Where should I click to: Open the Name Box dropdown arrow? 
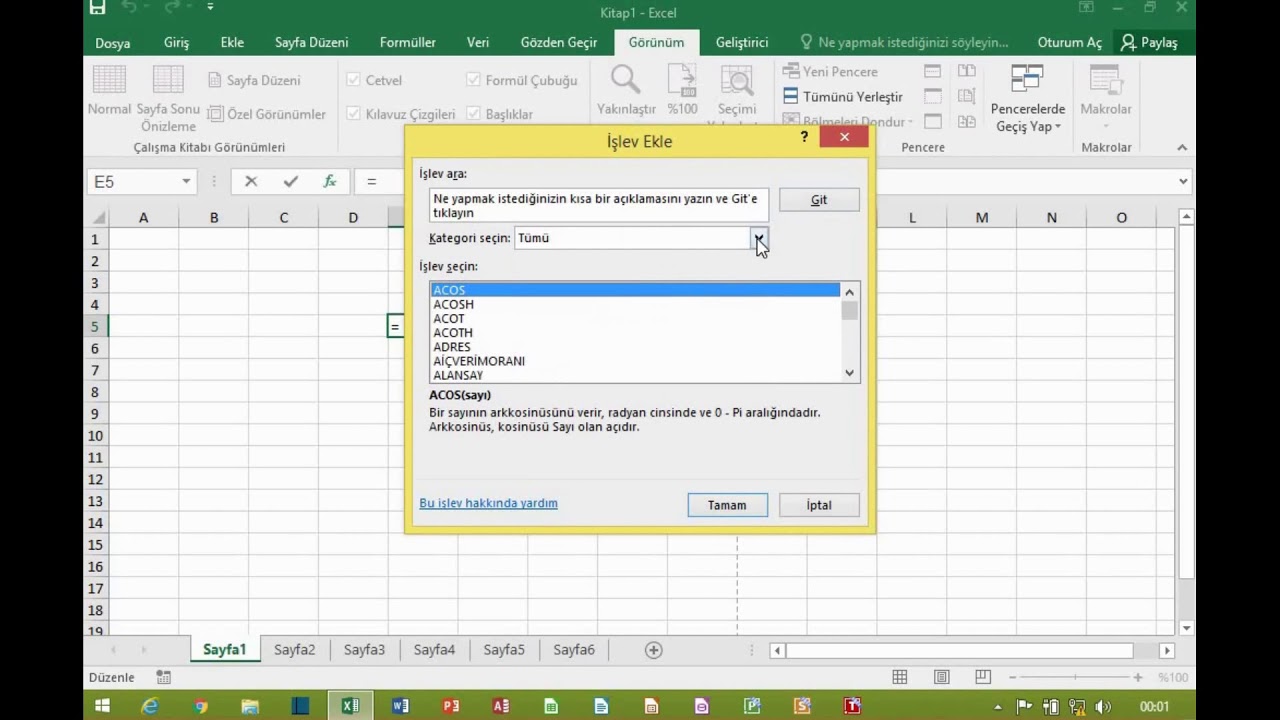(x=186, y=182)
